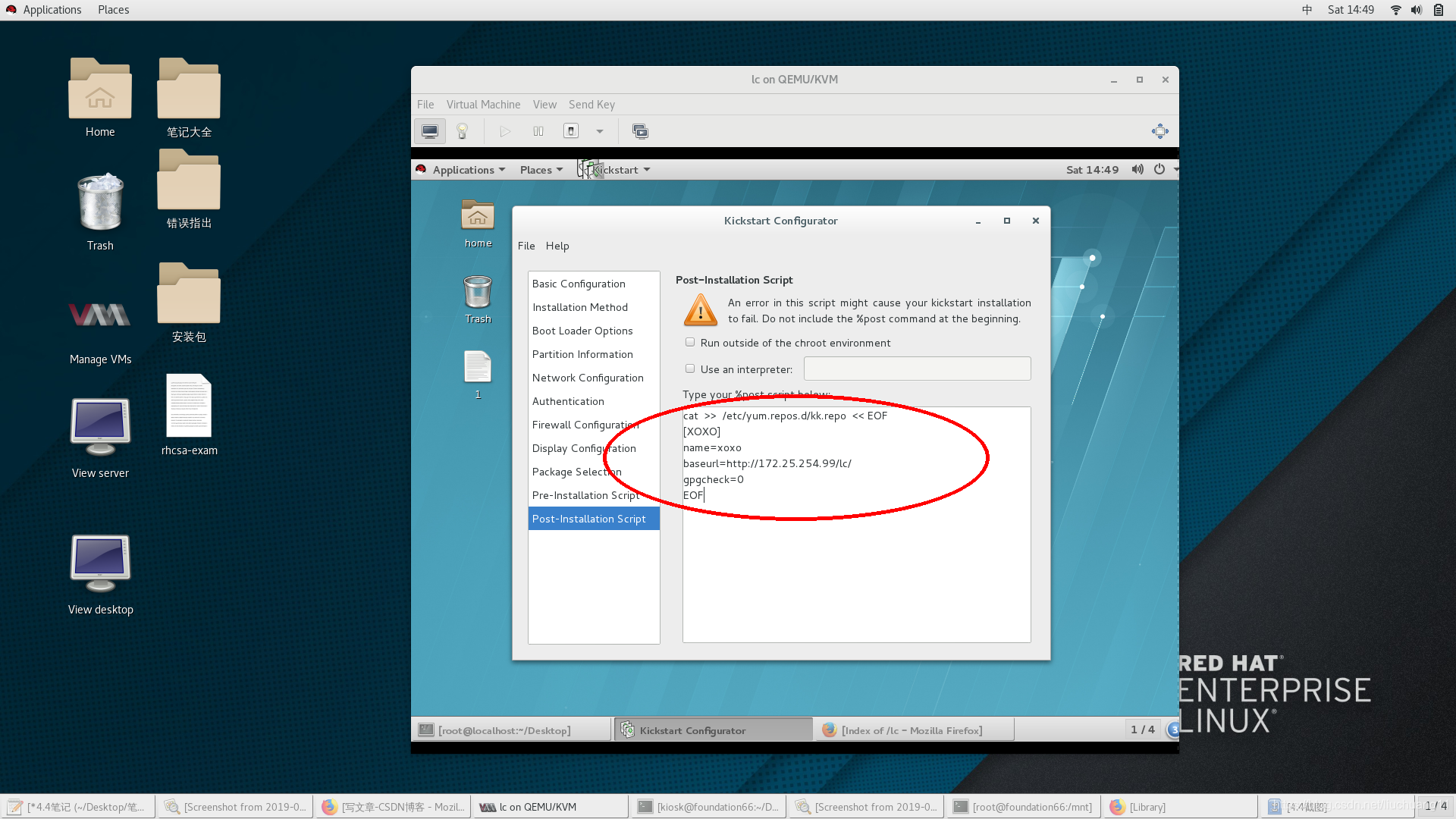Expand the guest Places dropdown menu

click(541, 170)
